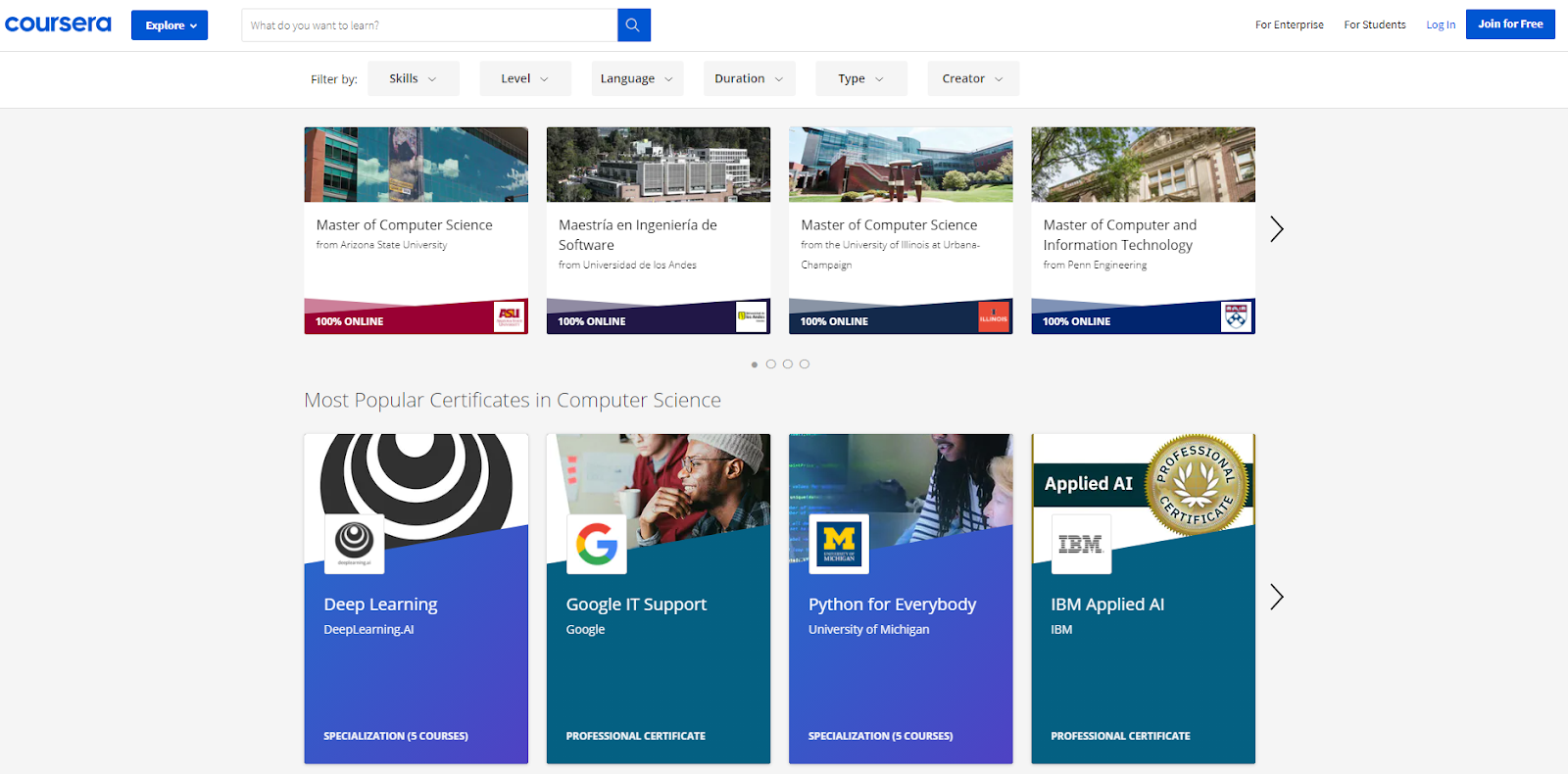Select the third carousel page dot
Image resolution: width=1568 pixels, height=774 pixels.
coord(788,364)
